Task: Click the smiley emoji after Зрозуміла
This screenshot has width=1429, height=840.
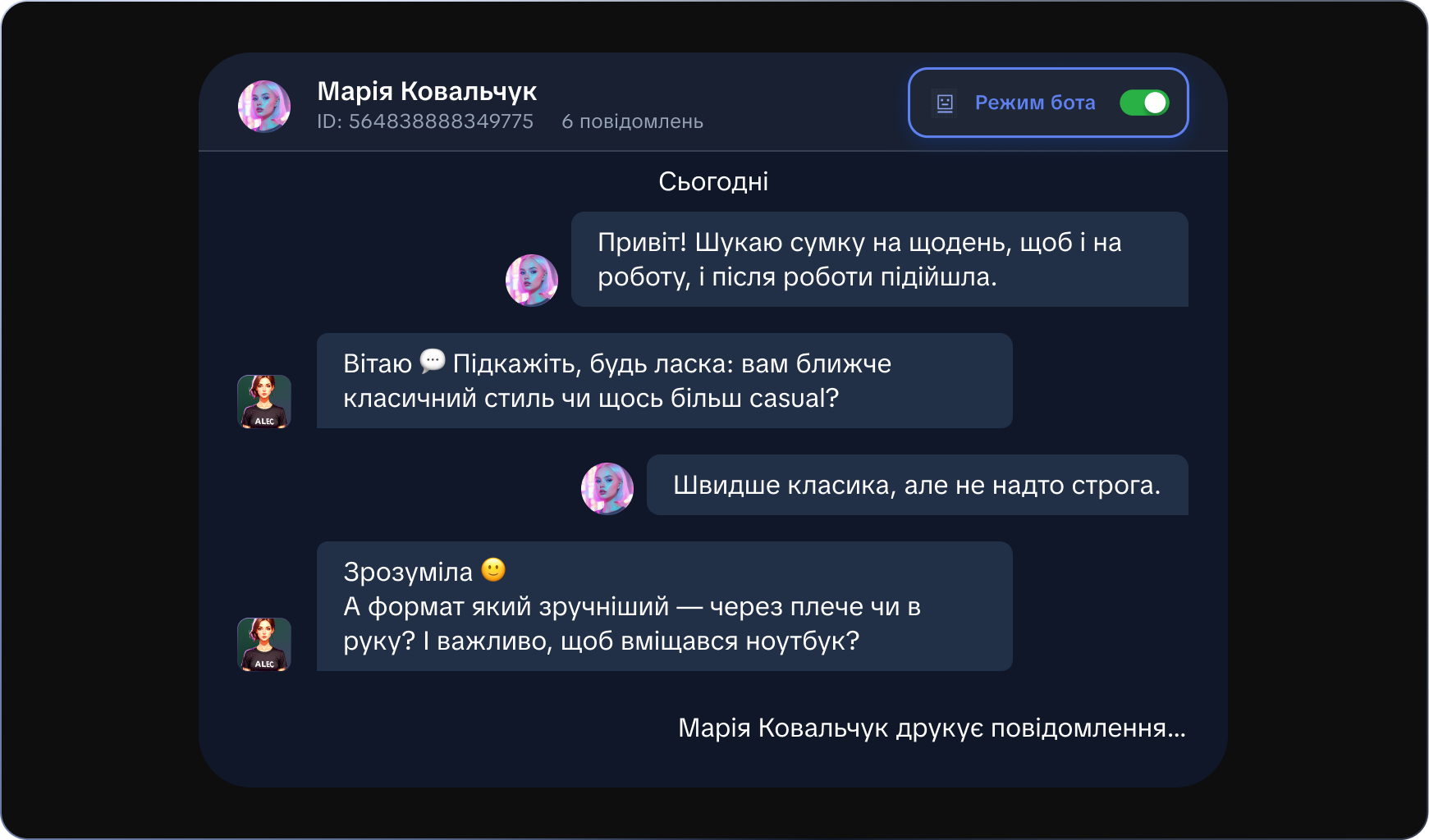Action: (493, 569)
